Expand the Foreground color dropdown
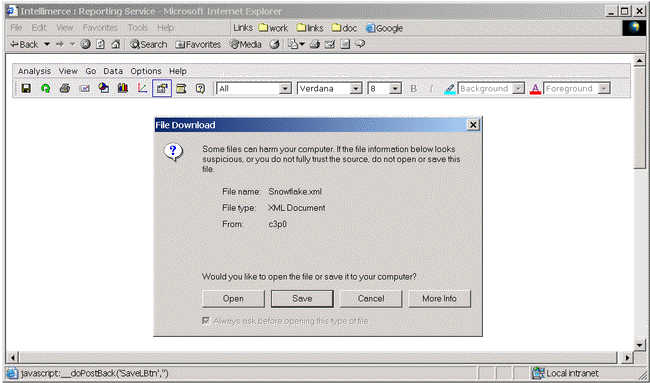 (604, 88)
